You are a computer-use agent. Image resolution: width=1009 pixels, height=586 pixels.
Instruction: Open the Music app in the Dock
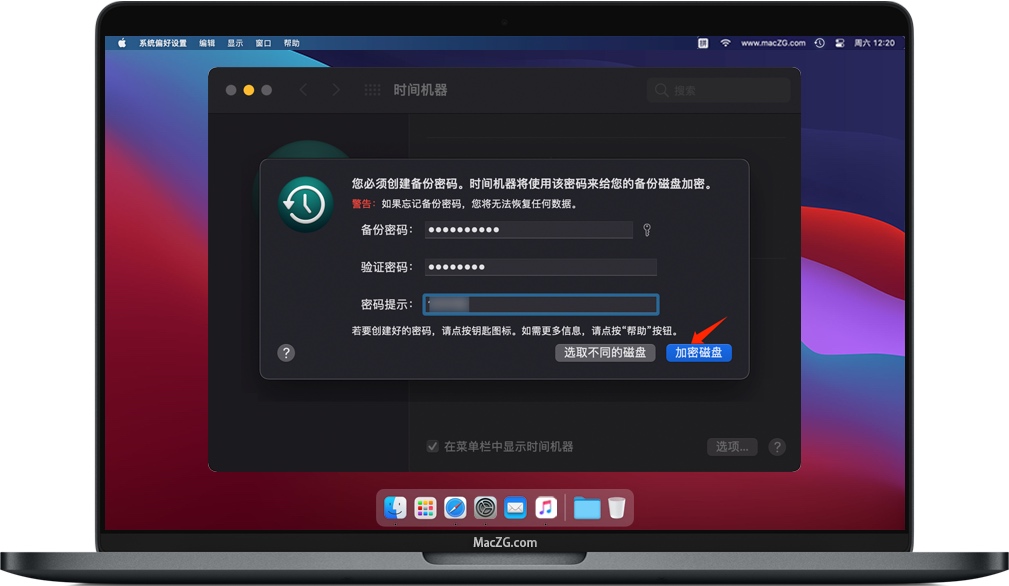tap(546, 508)
